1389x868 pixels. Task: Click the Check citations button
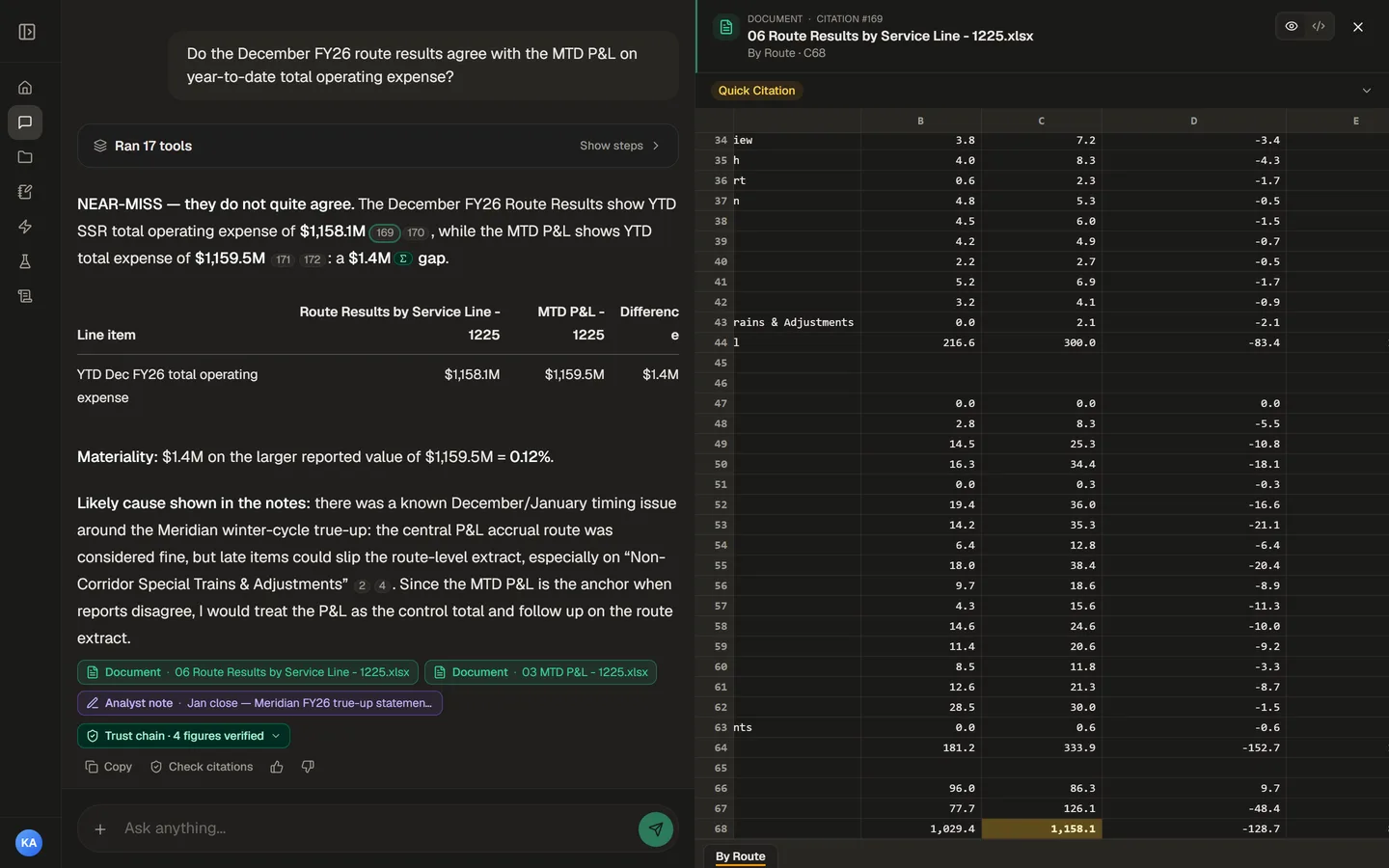[x=201, y=767]
